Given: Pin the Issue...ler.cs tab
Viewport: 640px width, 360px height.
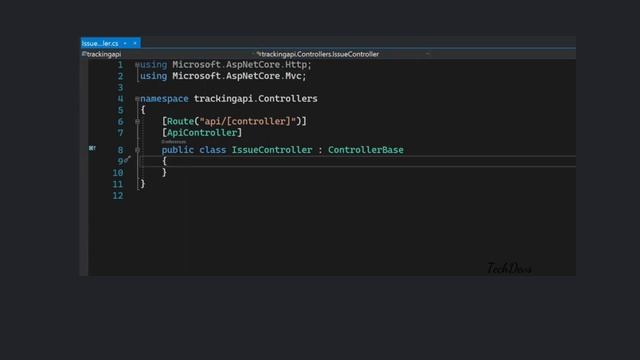Looking at the screenshot, I should coord(125,43).
